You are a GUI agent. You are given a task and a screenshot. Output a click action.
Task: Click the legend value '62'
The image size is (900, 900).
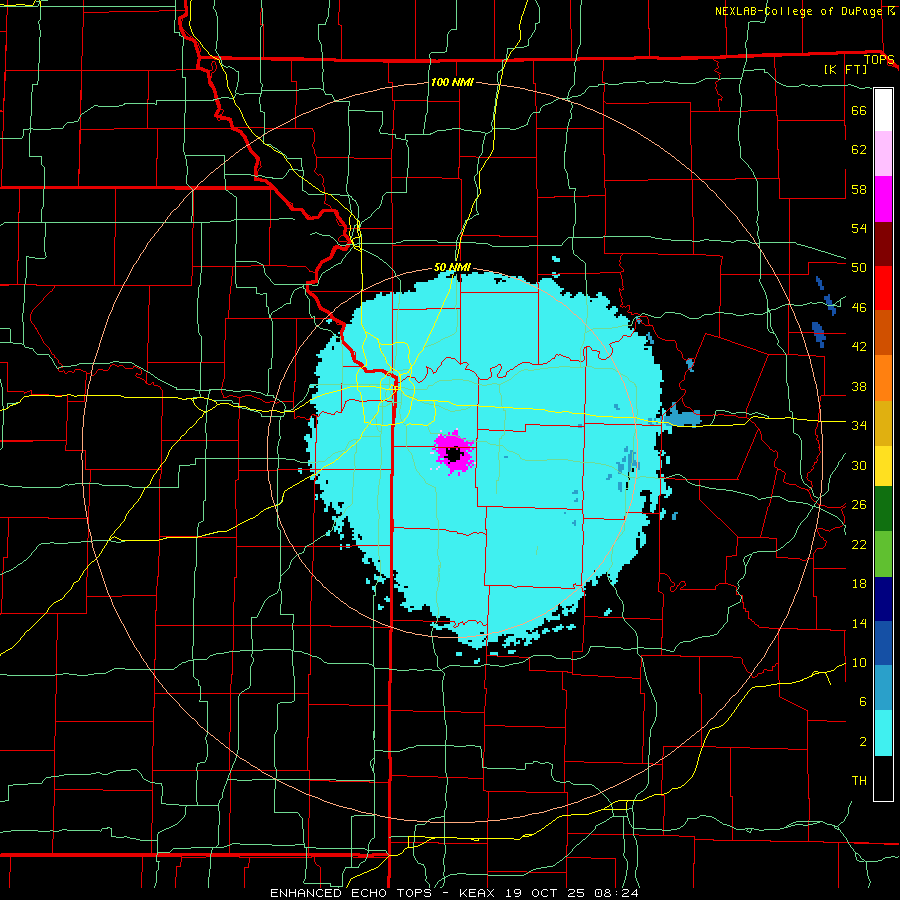click(859, 150)
